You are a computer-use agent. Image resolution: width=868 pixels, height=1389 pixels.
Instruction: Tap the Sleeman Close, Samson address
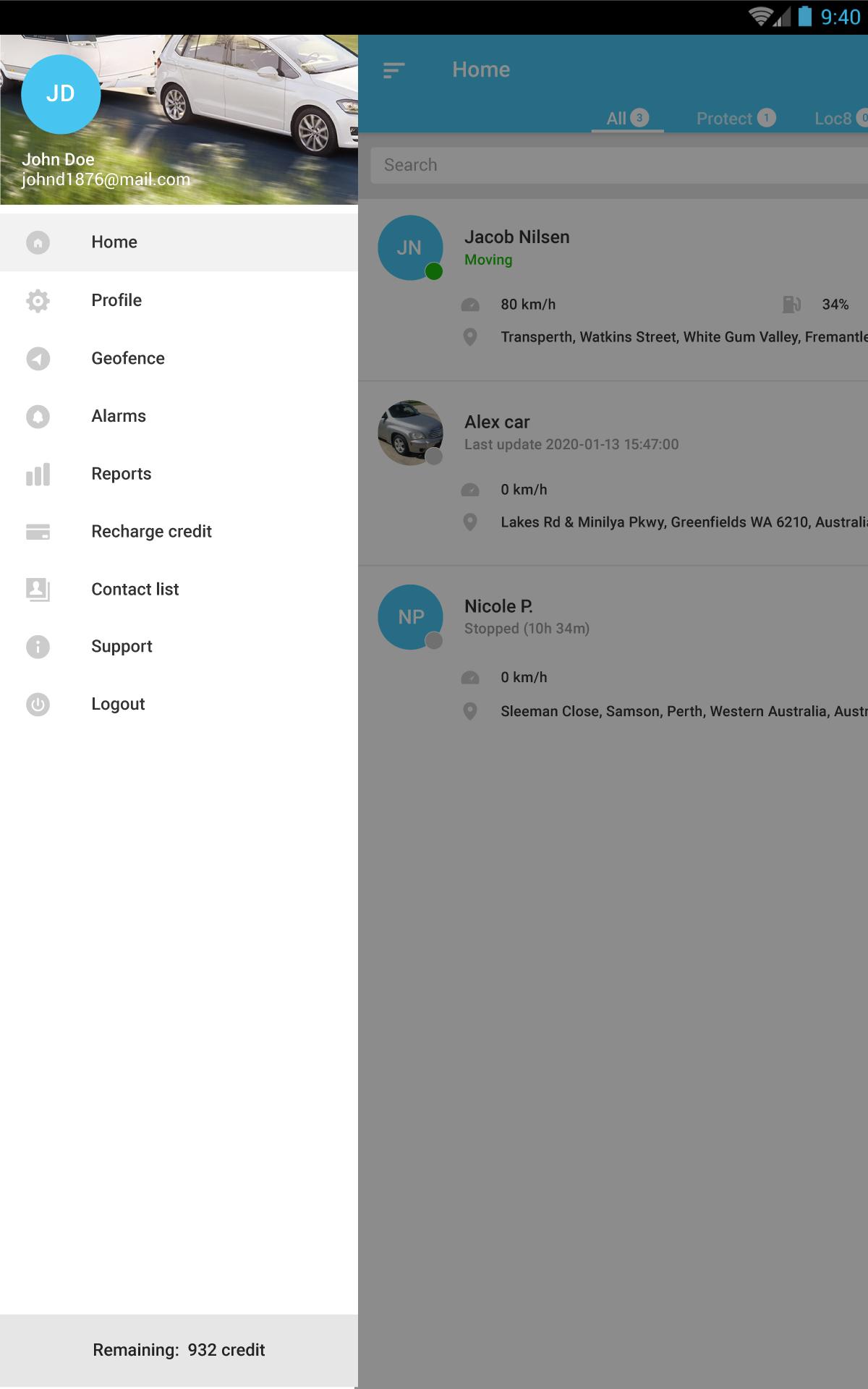(684, 711)
